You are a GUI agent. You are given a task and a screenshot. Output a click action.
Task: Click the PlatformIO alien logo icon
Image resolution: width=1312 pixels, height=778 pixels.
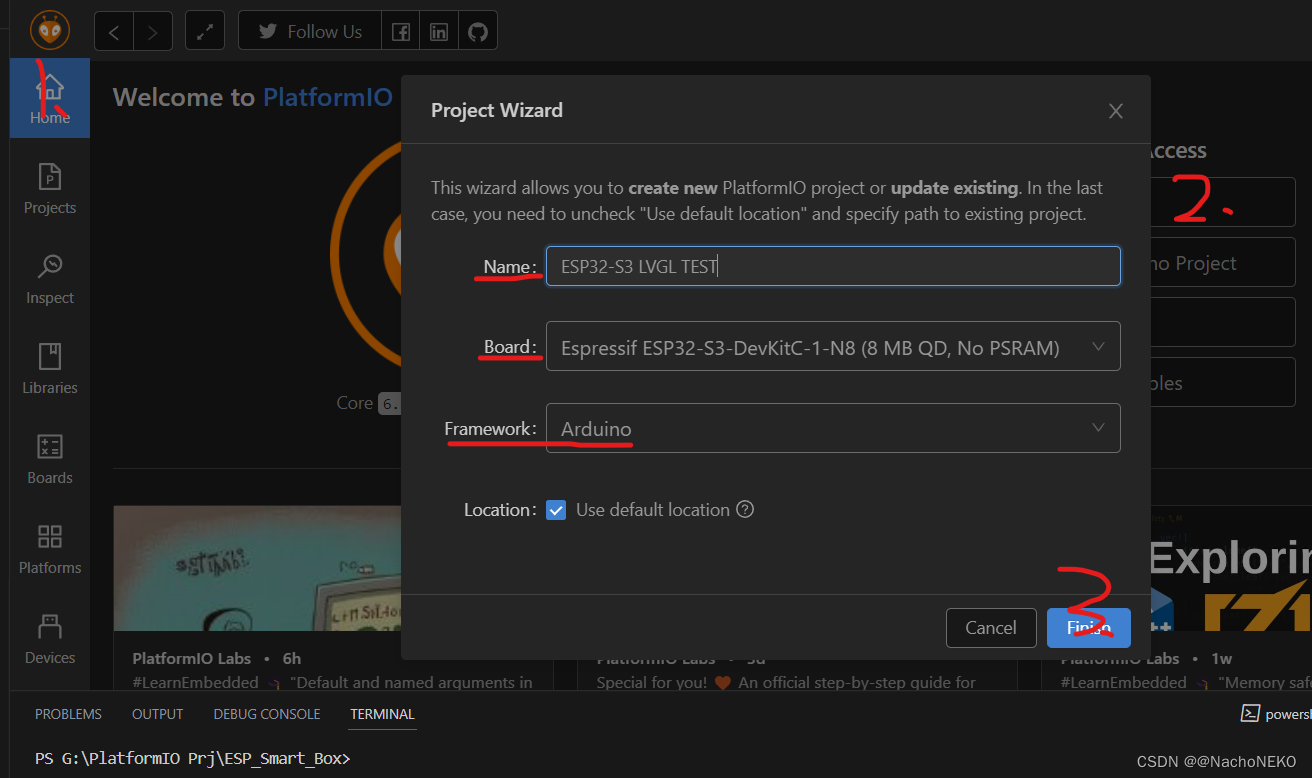point(49,31)
